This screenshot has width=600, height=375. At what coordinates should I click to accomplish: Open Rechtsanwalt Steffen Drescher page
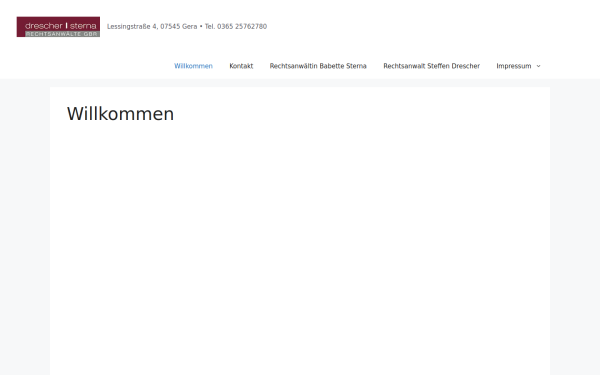point(431,66)
